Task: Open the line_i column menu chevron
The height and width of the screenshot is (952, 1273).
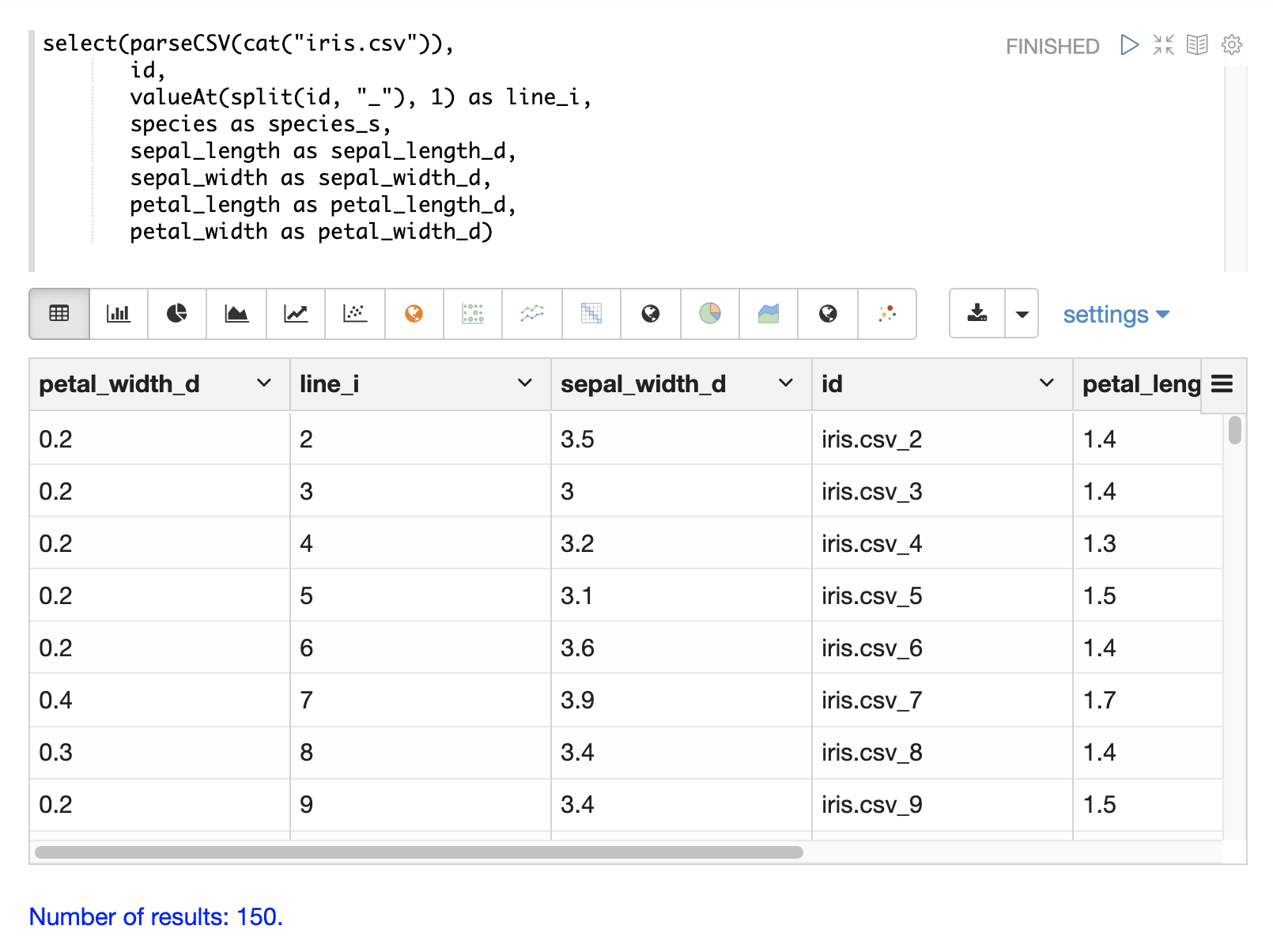Action: (x=524, y=383)
